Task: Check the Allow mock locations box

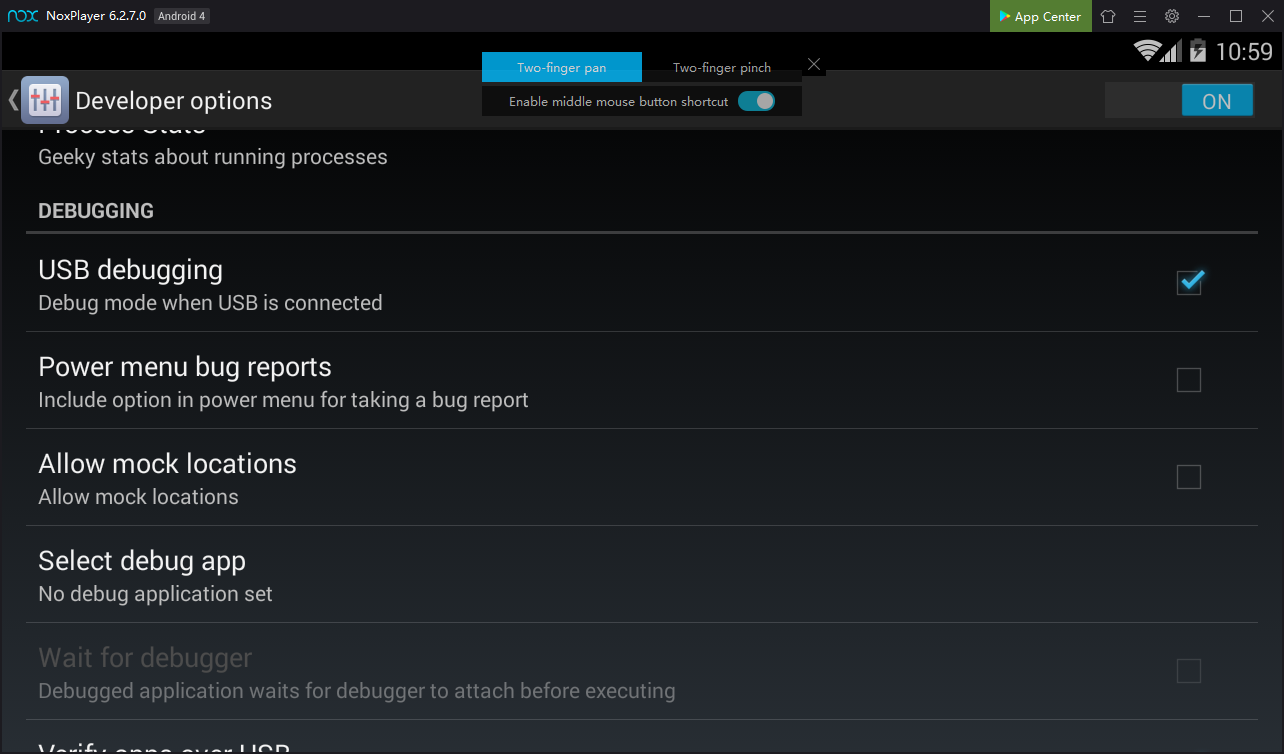Action: coord(1189,477)
